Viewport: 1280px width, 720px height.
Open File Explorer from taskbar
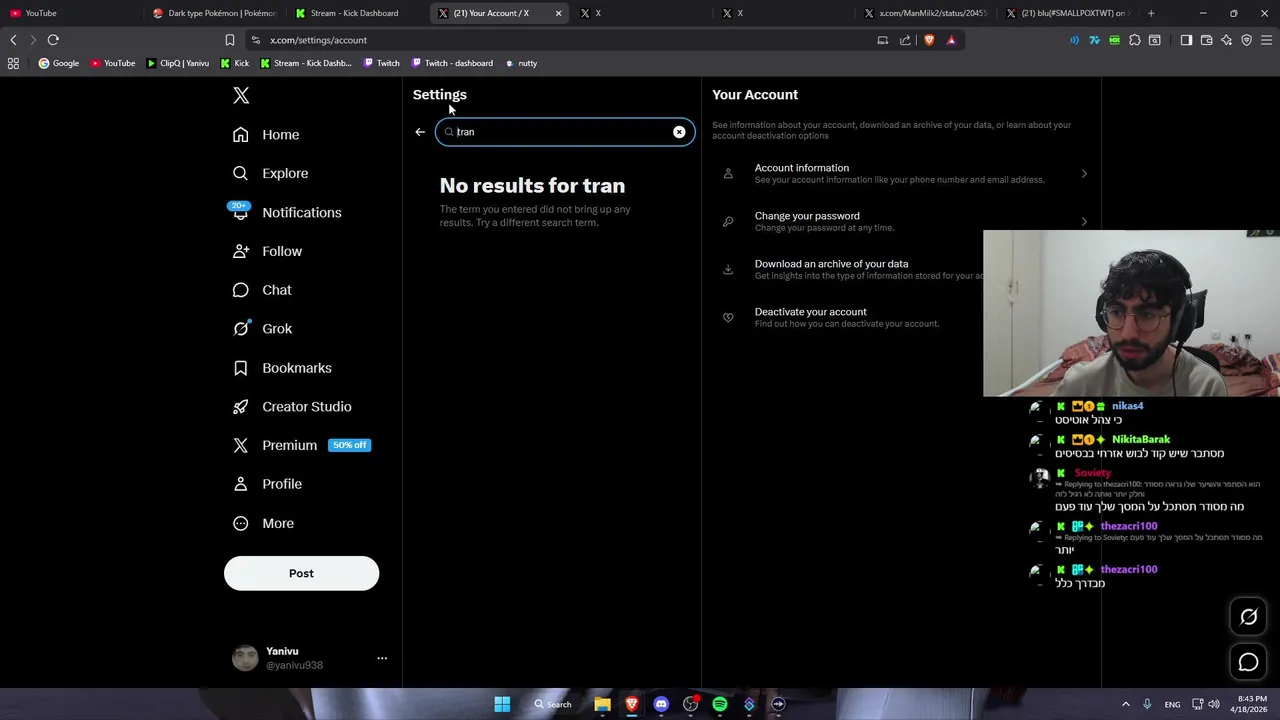pyautogui.click(x=602, y=704)
